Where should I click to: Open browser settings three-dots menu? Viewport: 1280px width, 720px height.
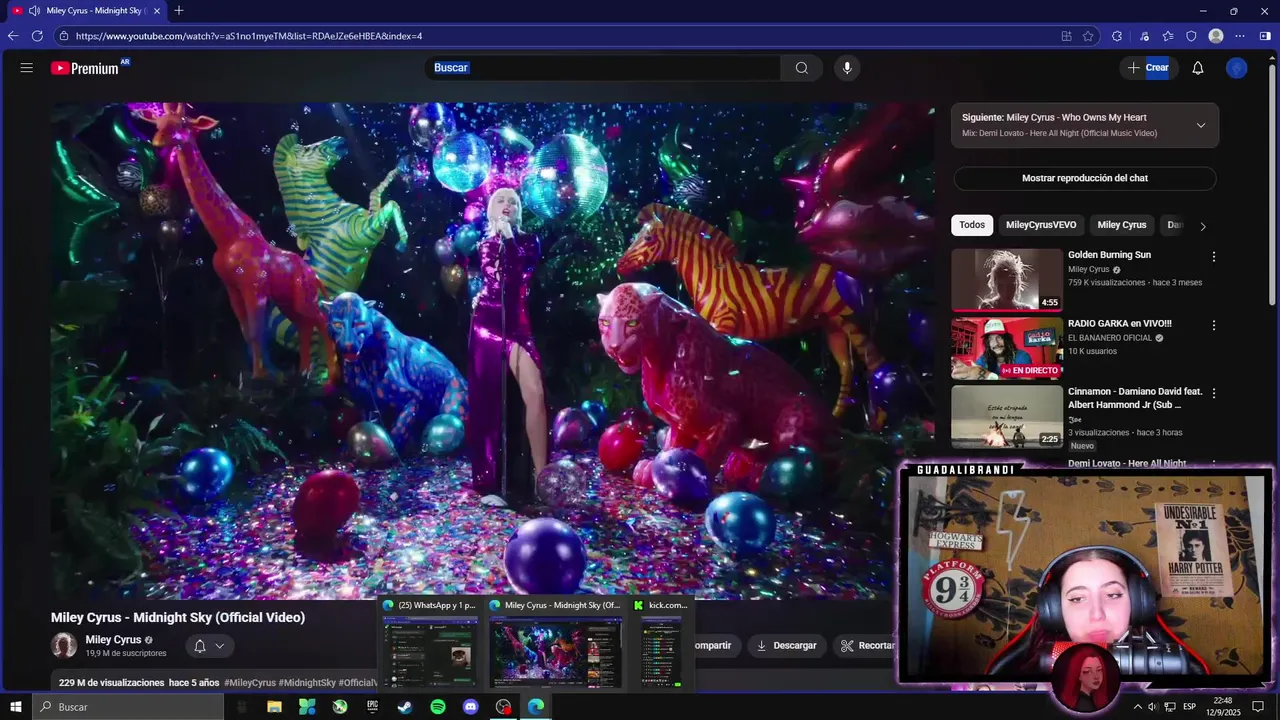(1240, 36)
